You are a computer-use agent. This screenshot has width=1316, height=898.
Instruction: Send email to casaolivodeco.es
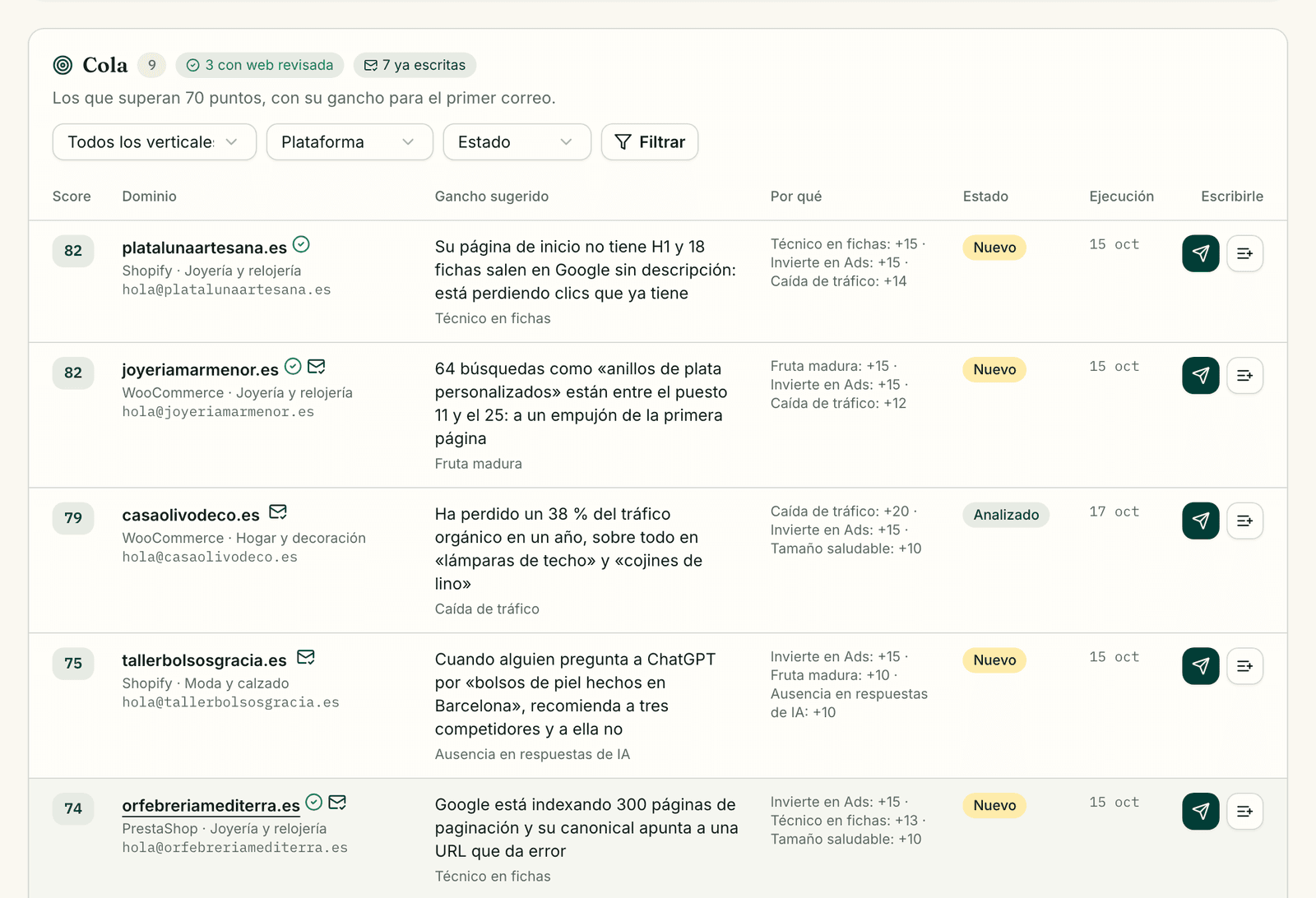point(1201,521)
